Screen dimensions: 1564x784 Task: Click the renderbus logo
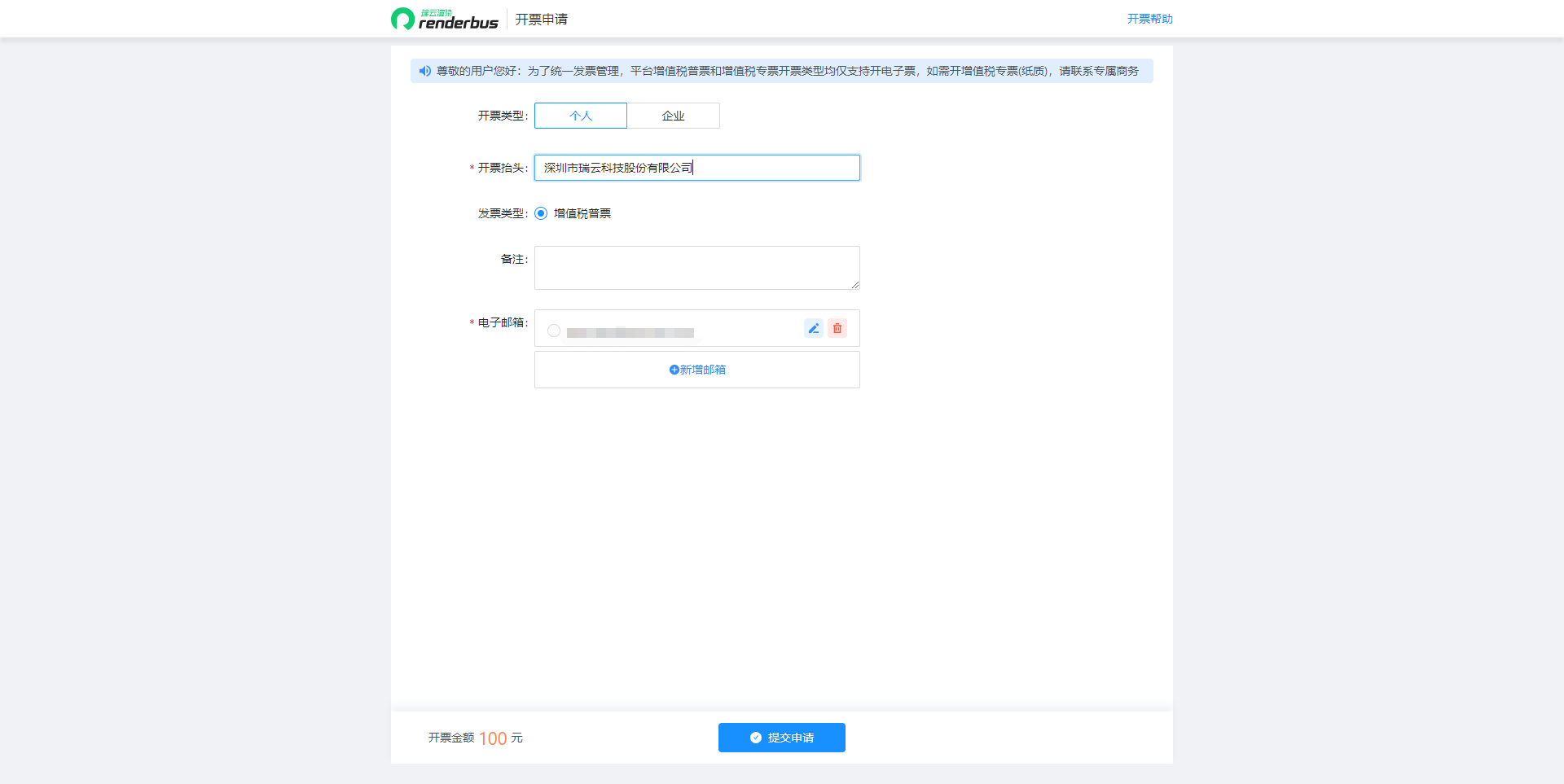tap(445, 19)
